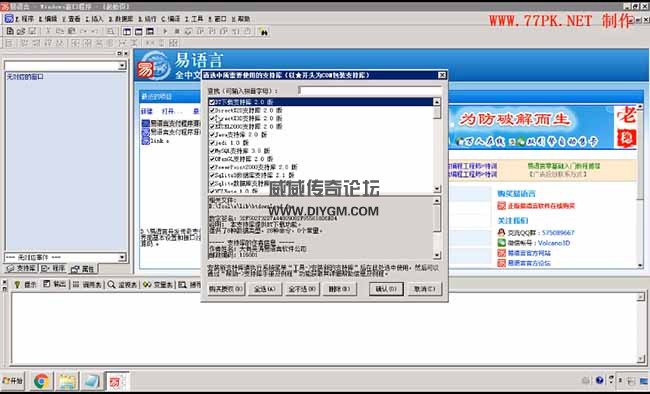The height and width of the screenshot is (394, 650).
Task: Open the 易语言官方网站 link
Action: [x=529, y=253]
